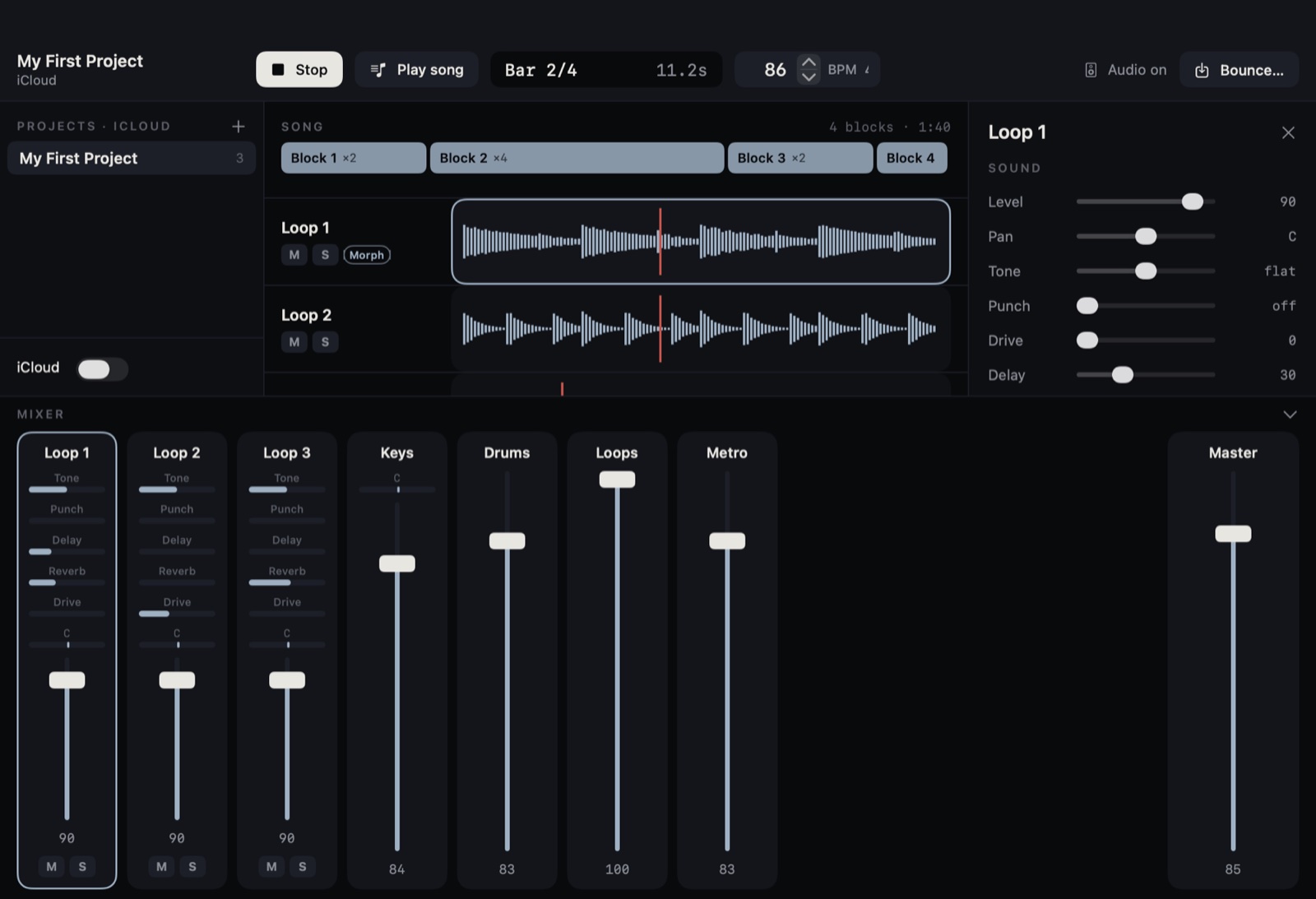This screenshot has height=899, width=1316.
Task: Mute Loop 2 track in the song area
Action: point(294,342)
